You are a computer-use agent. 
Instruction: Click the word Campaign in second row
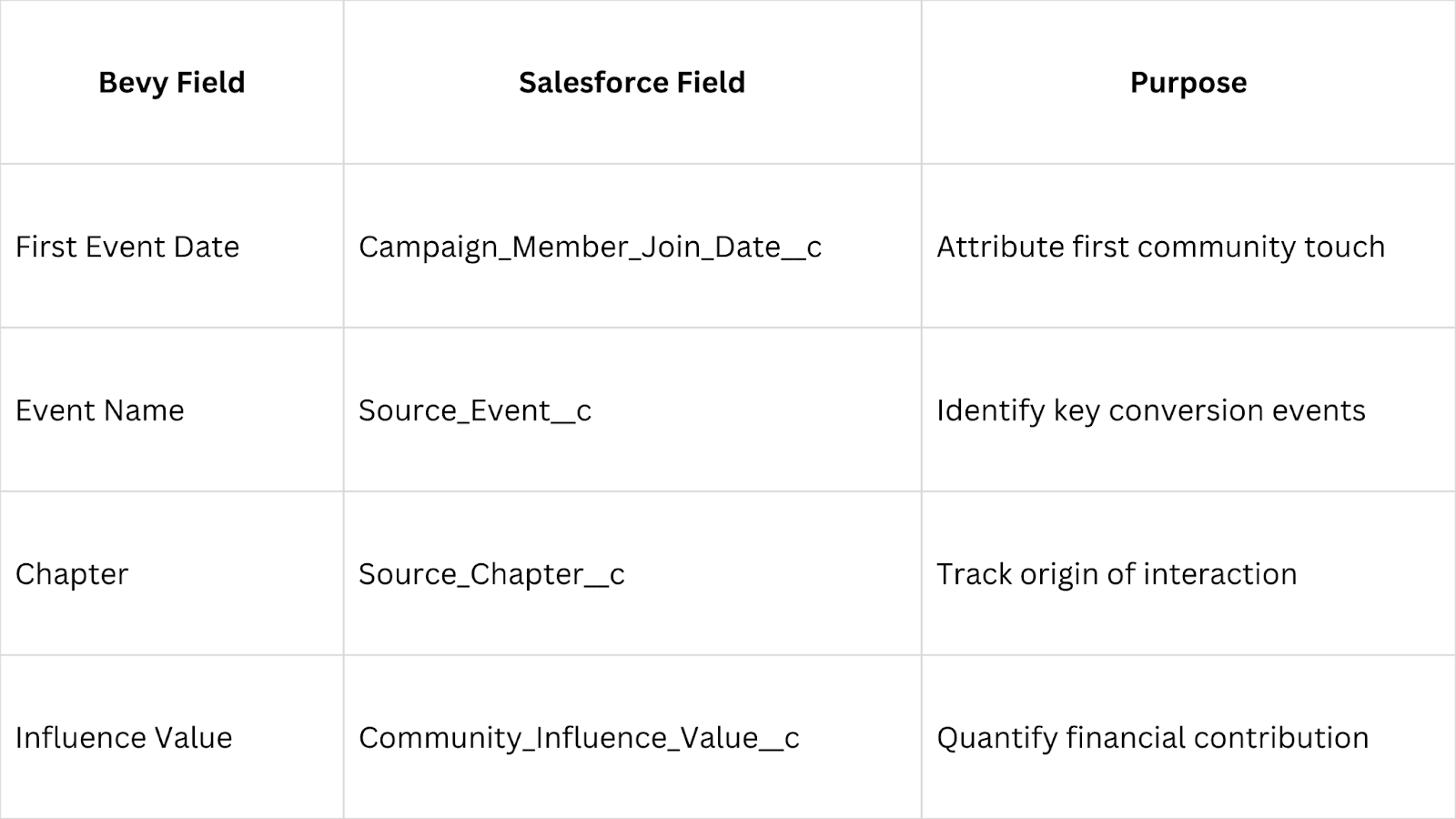pyautogui.click(x=430, y=247)
